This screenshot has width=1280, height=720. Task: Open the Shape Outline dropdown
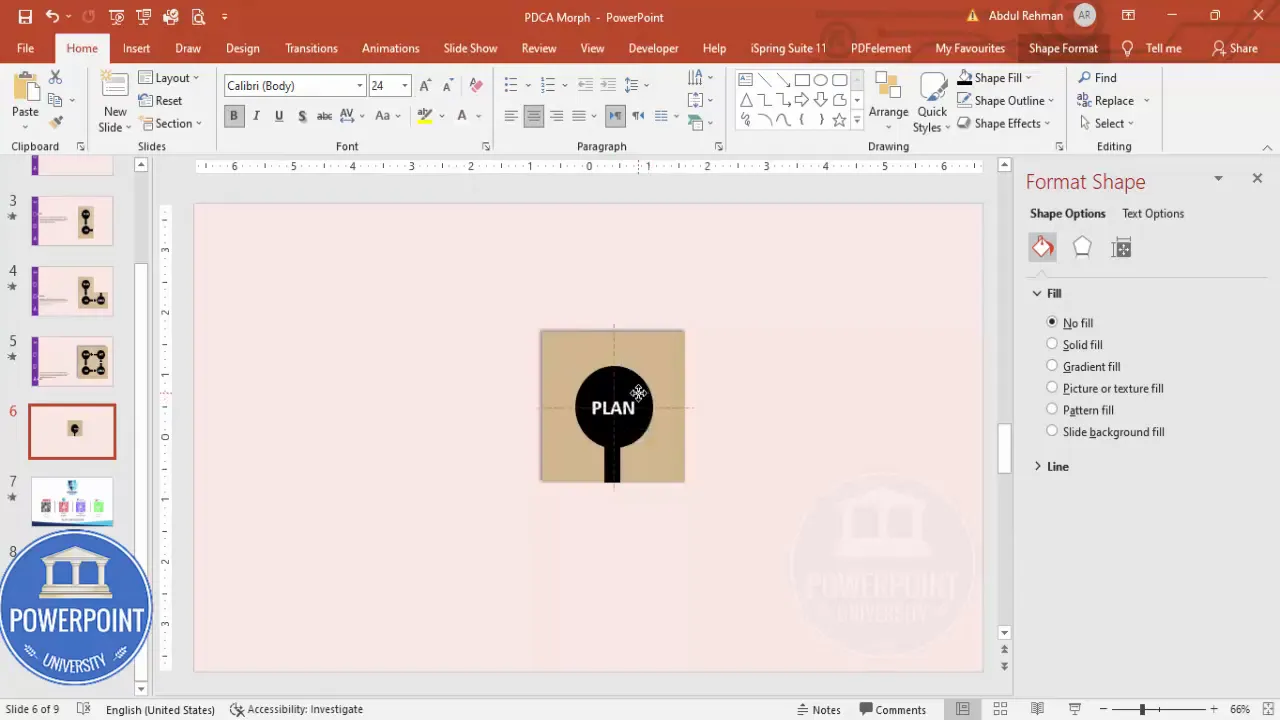click(x=1005, y=100)
